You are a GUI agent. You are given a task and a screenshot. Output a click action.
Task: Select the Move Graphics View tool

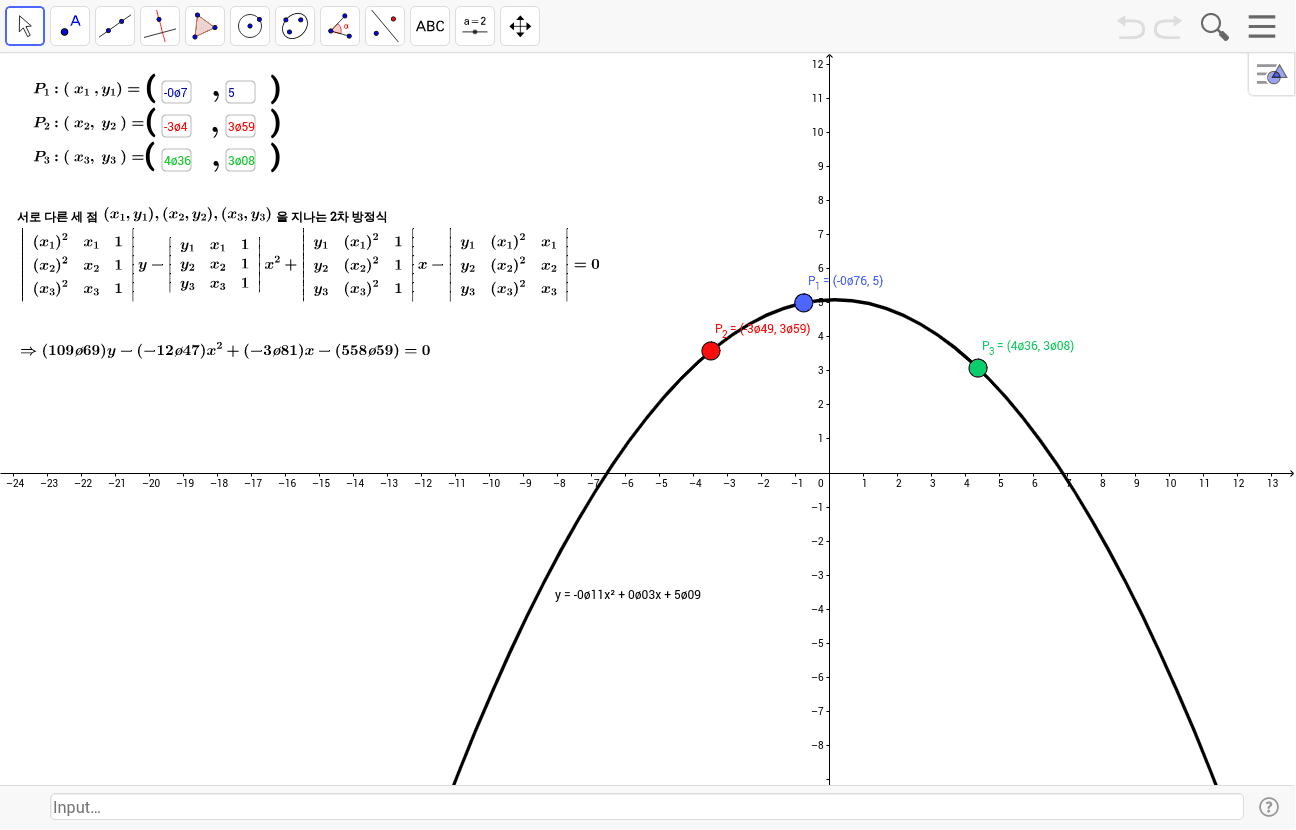pyautogui.click(x=519, y=26)
